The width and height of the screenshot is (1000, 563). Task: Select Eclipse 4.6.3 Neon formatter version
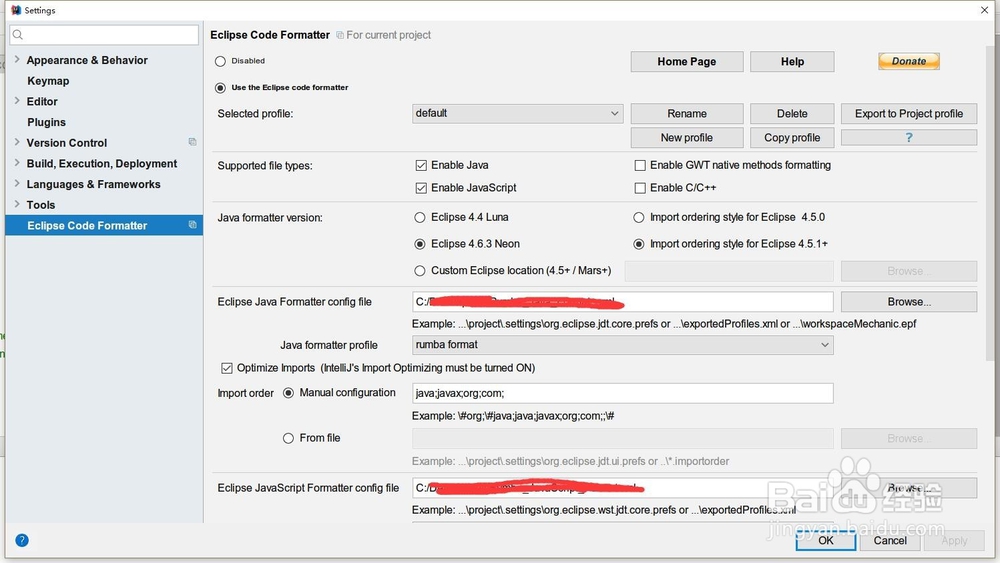(420, 244)
